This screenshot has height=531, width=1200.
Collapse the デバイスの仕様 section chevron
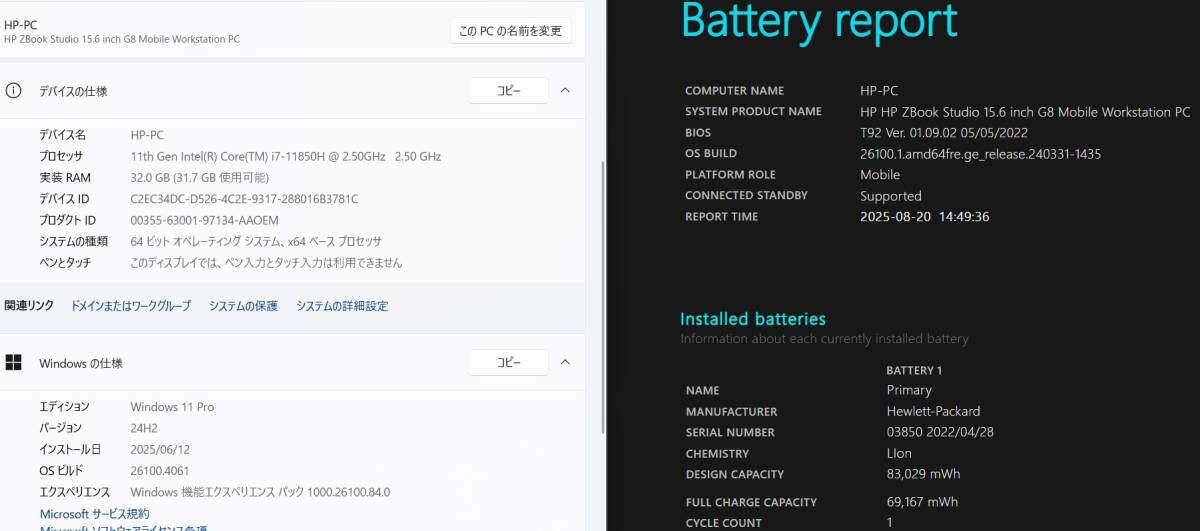(565, 91)
